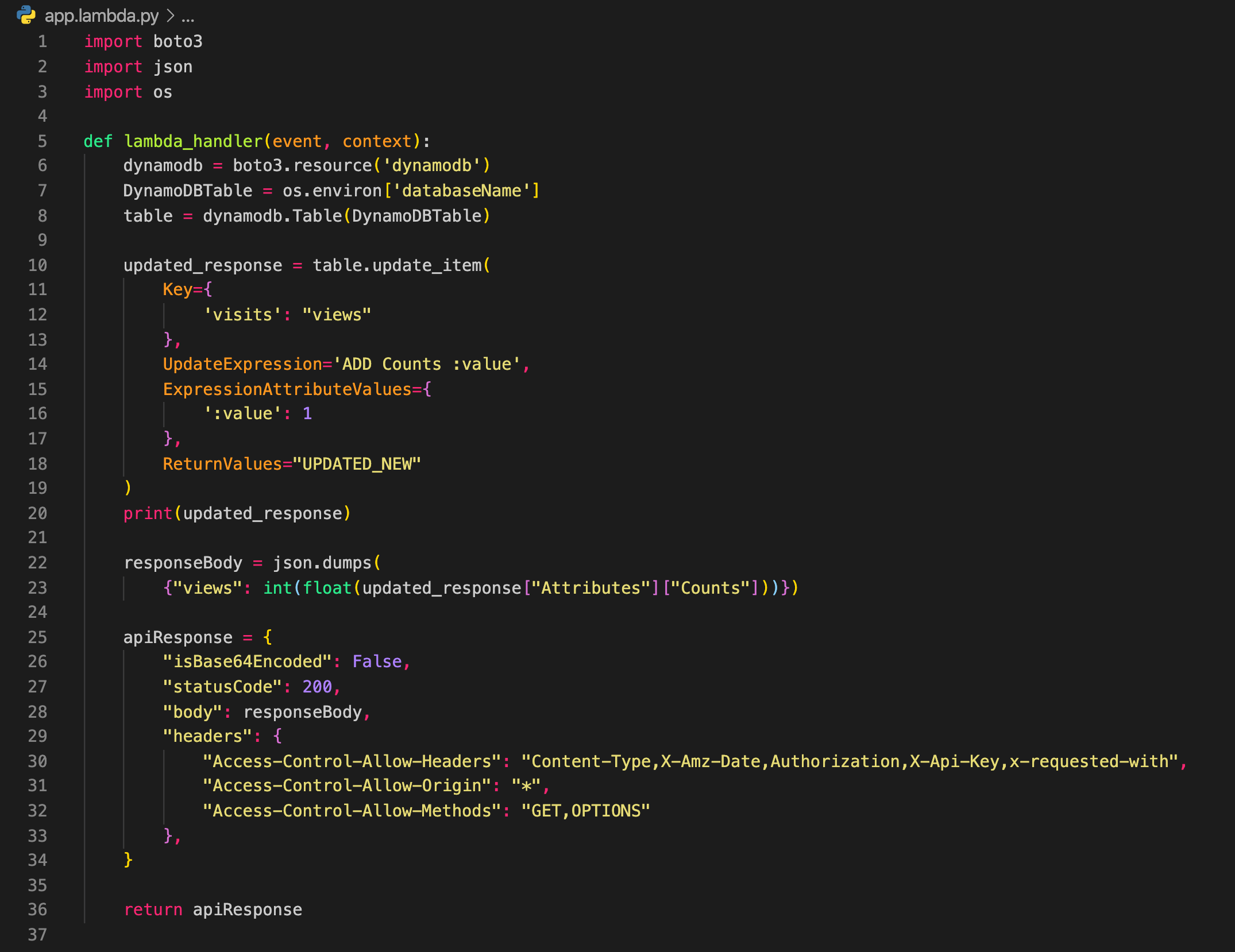Click apiResponse on line 25
The height and width of the screenshot is (952, 1235).
(x=178, y=637)
